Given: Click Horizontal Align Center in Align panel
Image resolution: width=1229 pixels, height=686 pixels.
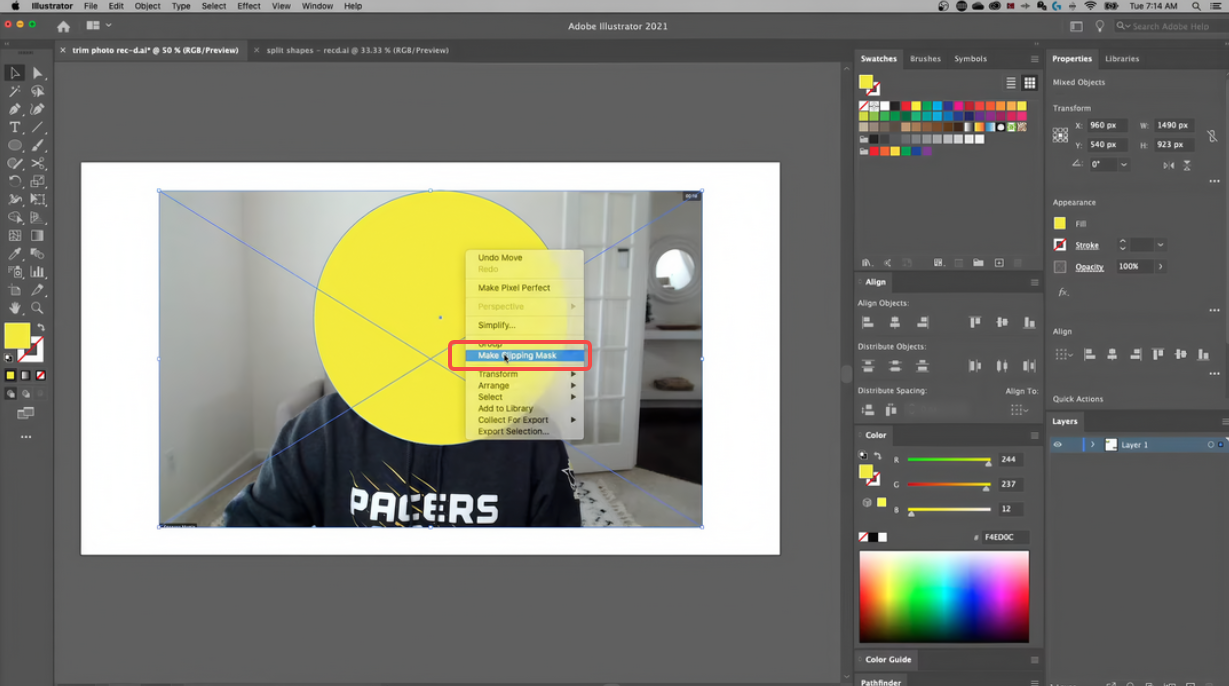Looking at the screenshot, I should tap(895, 321).
